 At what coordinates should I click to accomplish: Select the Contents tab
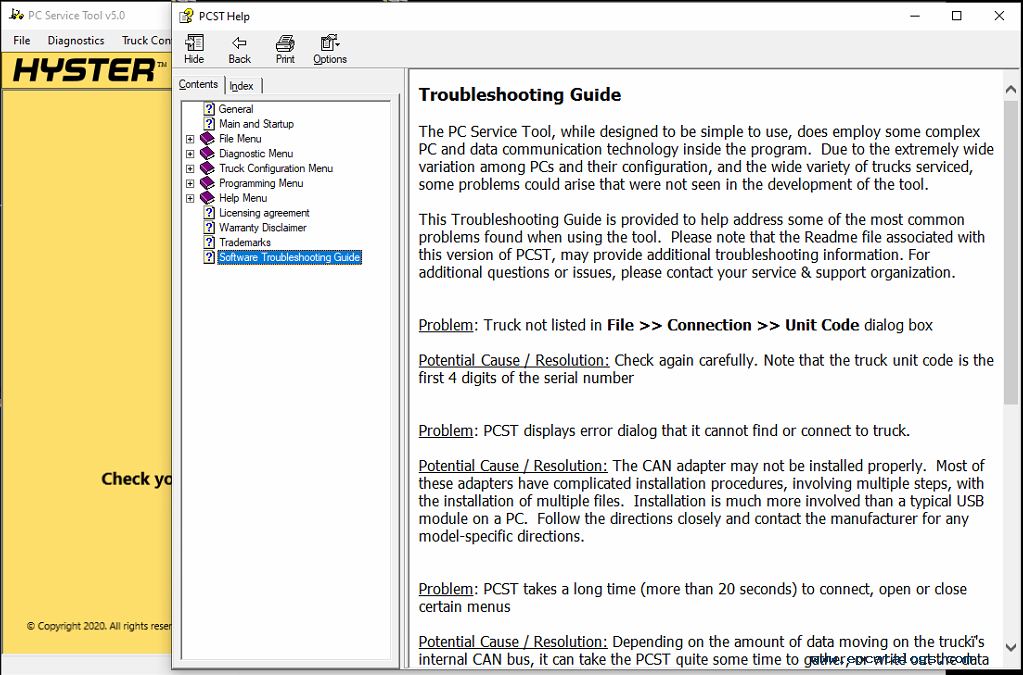198,85
